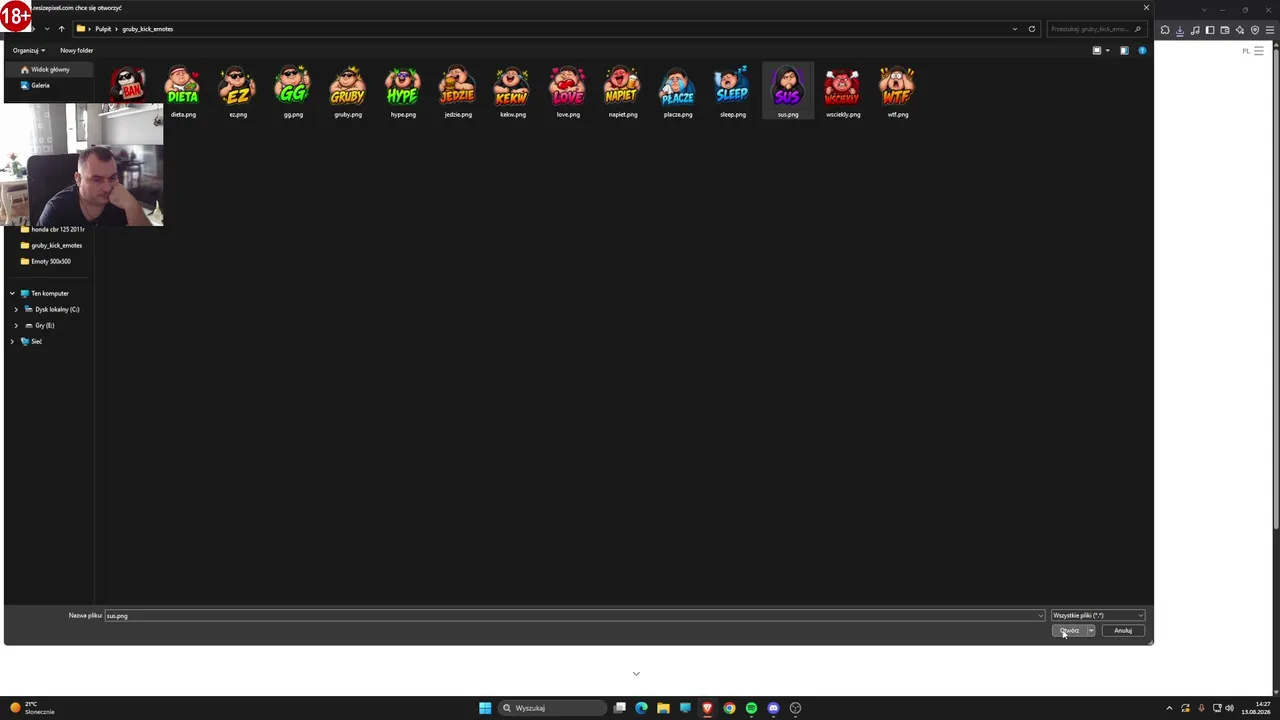This screenshot has height=720, width=1280.
Task: Open Widok główny in the sidebar
Action: pos(50,70)
